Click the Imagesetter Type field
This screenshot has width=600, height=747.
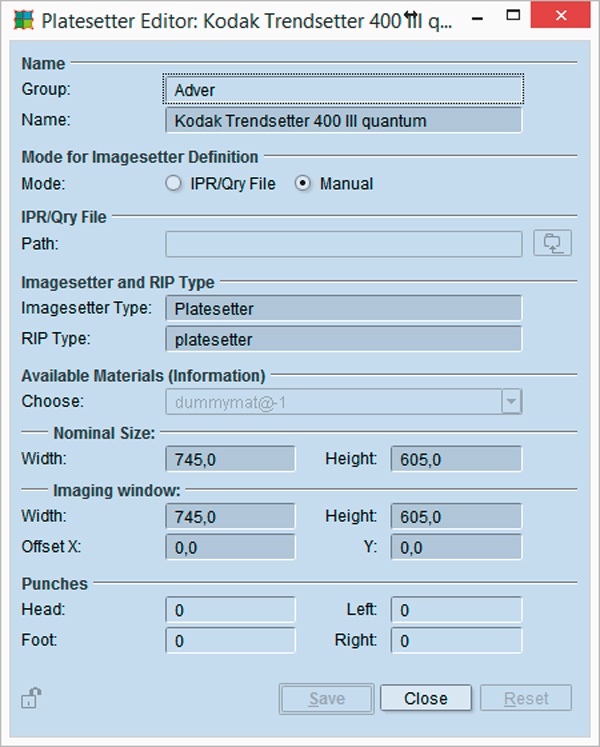click(343, 308)
